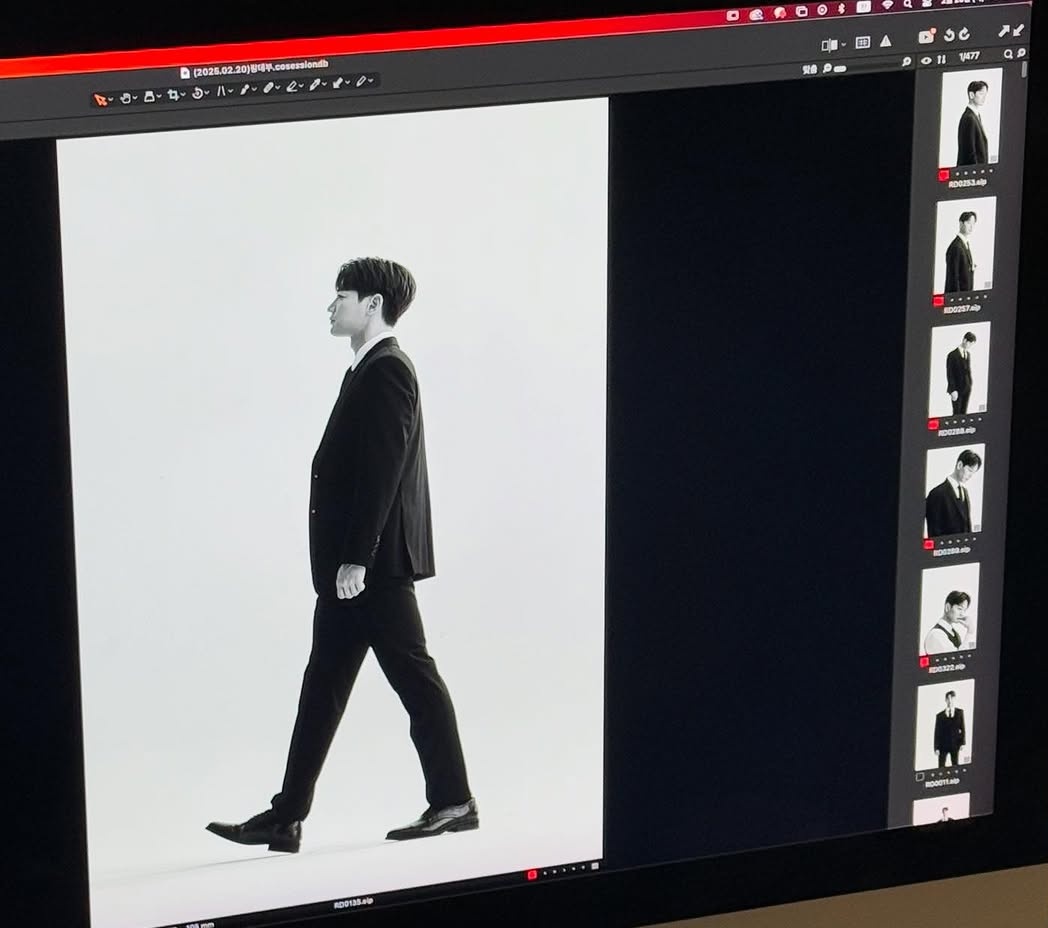Click empty color tag box under RD0011.eip
1048x928 pixels.
920,777
